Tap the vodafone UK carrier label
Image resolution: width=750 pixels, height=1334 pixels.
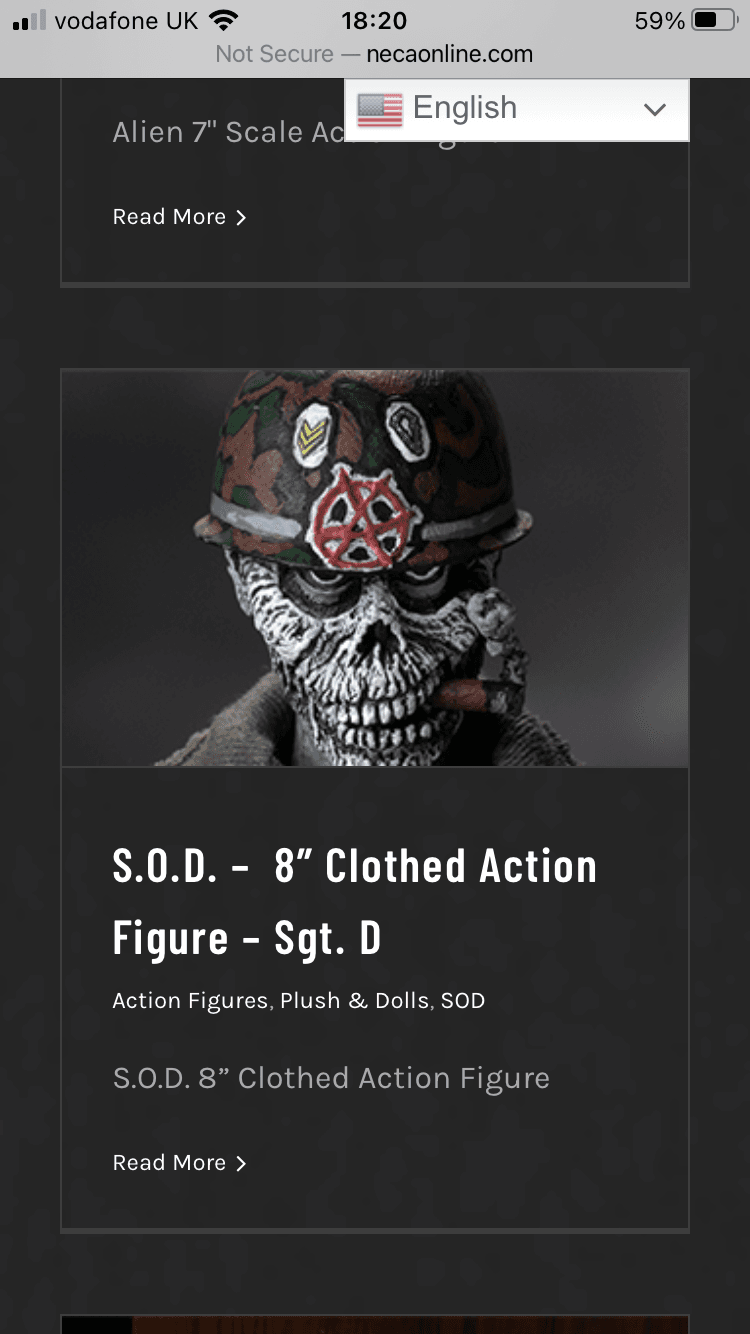126,20
